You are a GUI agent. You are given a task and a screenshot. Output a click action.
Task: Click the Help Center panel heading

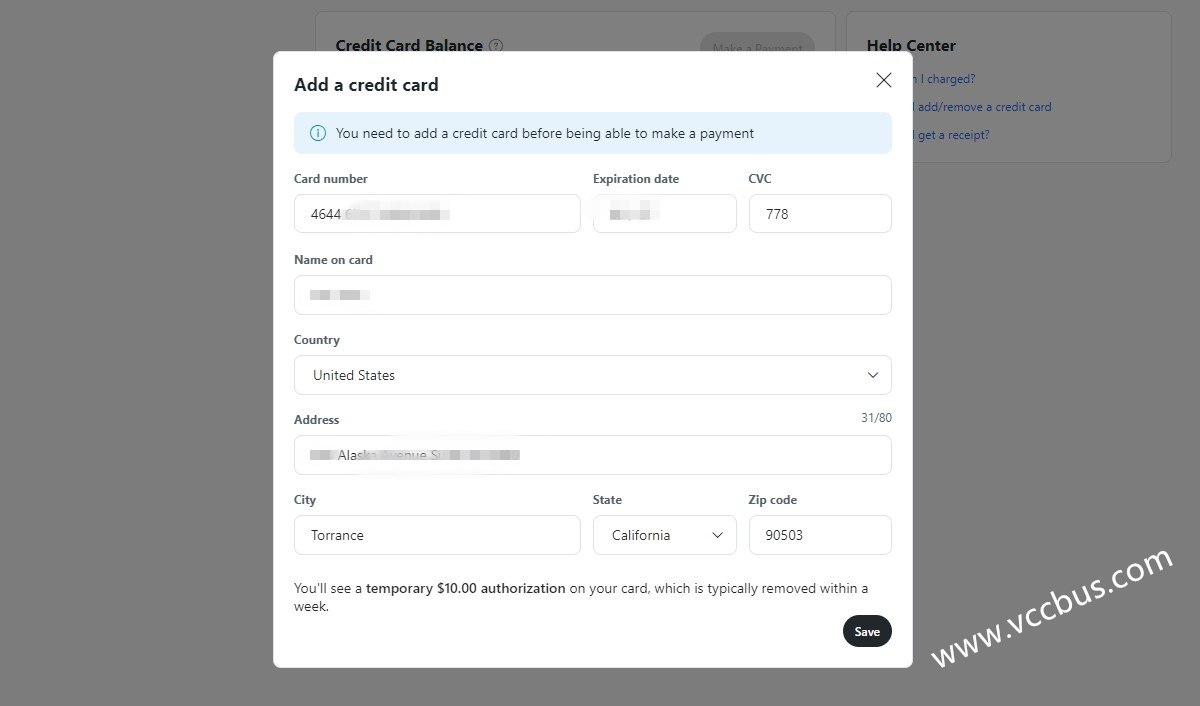(x=911, y=45)
